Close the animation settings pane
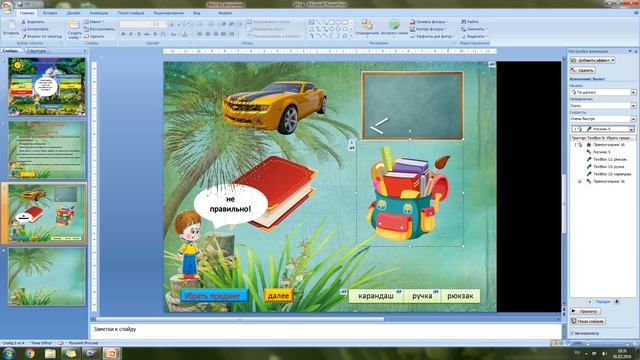The image size is (640, 360). tap(636, 51)
